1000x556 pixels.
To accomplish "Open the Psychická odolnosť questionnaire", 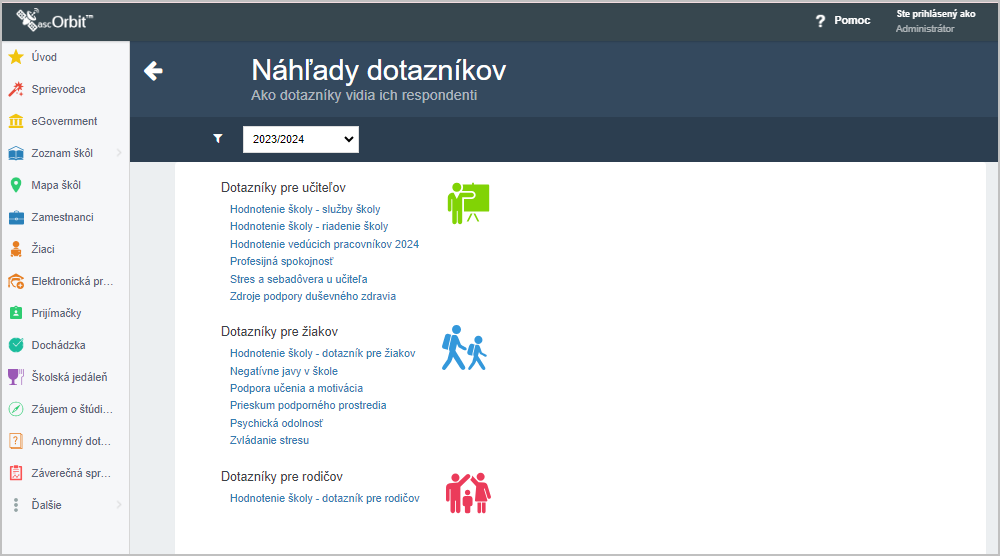I will tap(276, 423).
